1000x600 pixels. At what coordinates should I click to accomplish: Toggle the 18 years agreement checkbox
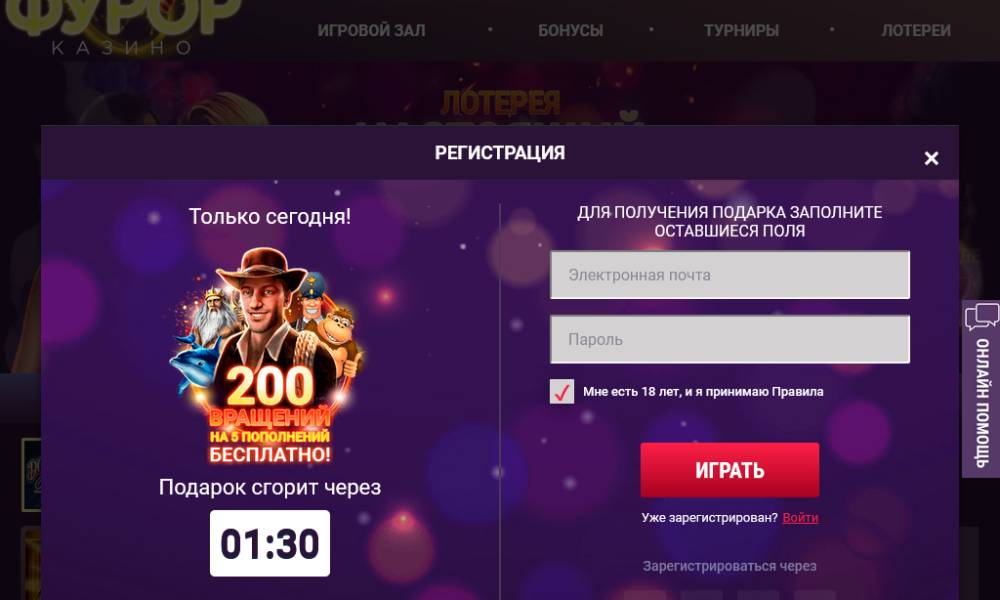[x=562, y=391]
